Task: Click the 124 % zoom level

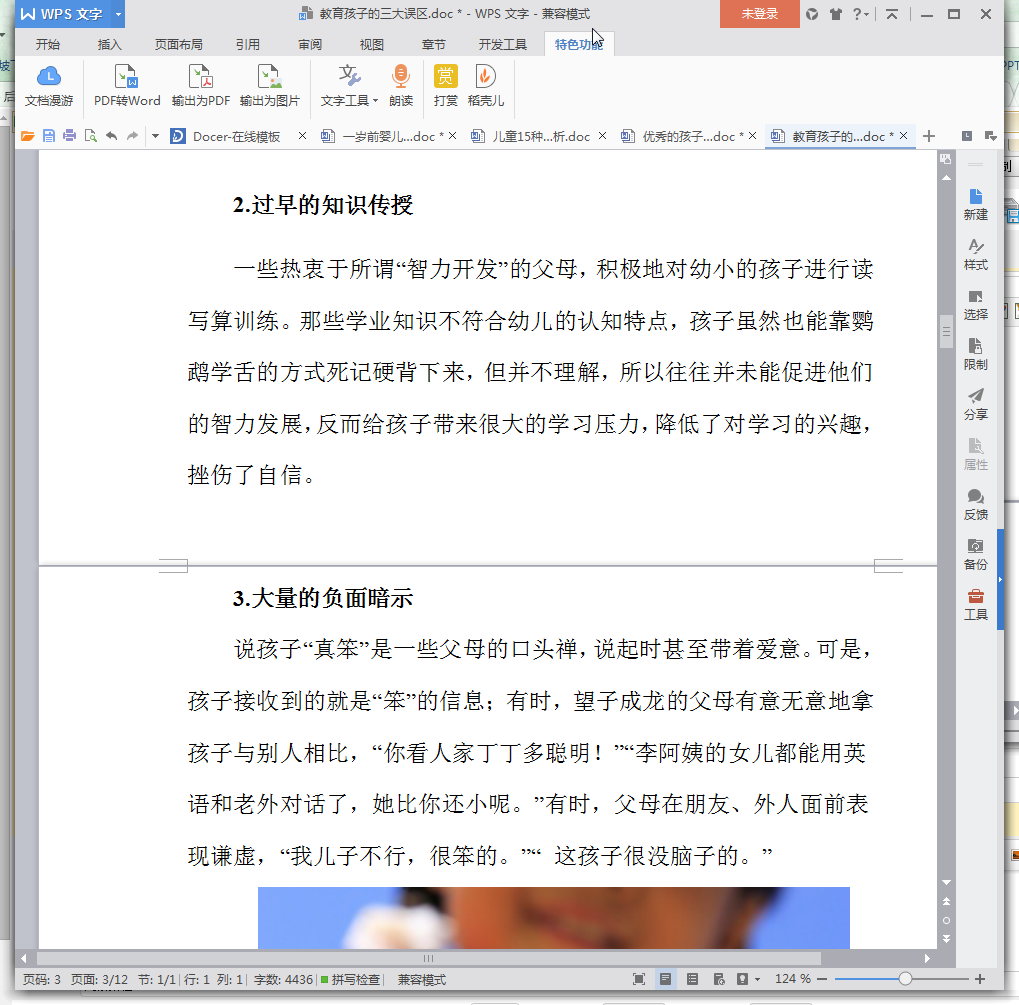Action: pos(792,979)
